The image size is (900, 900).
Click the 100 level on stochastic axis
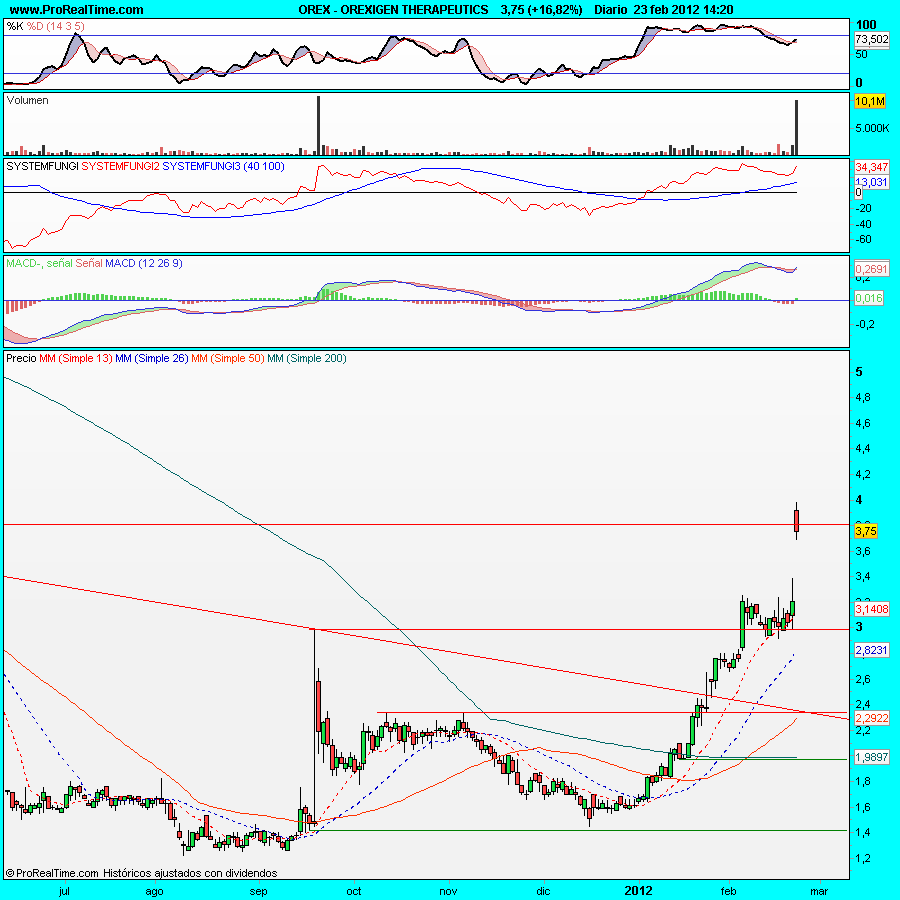point(866,24)
